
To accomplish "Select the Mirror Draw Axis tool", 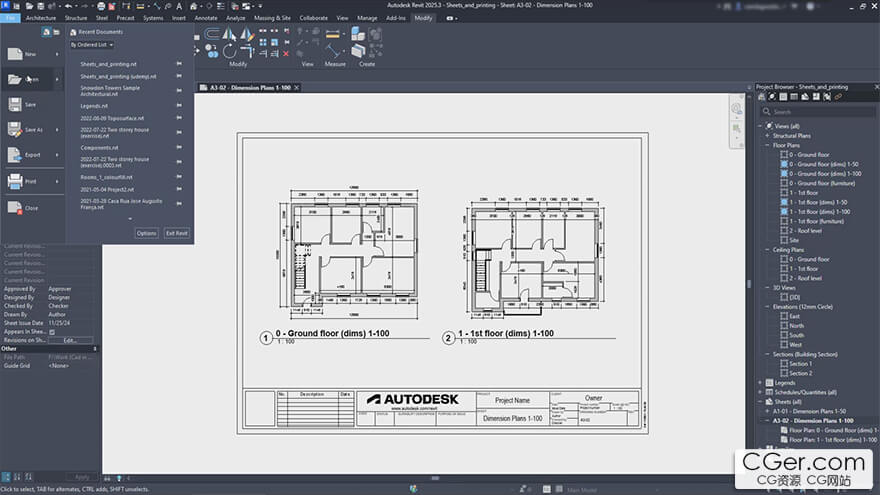I will tap(247, 34).
